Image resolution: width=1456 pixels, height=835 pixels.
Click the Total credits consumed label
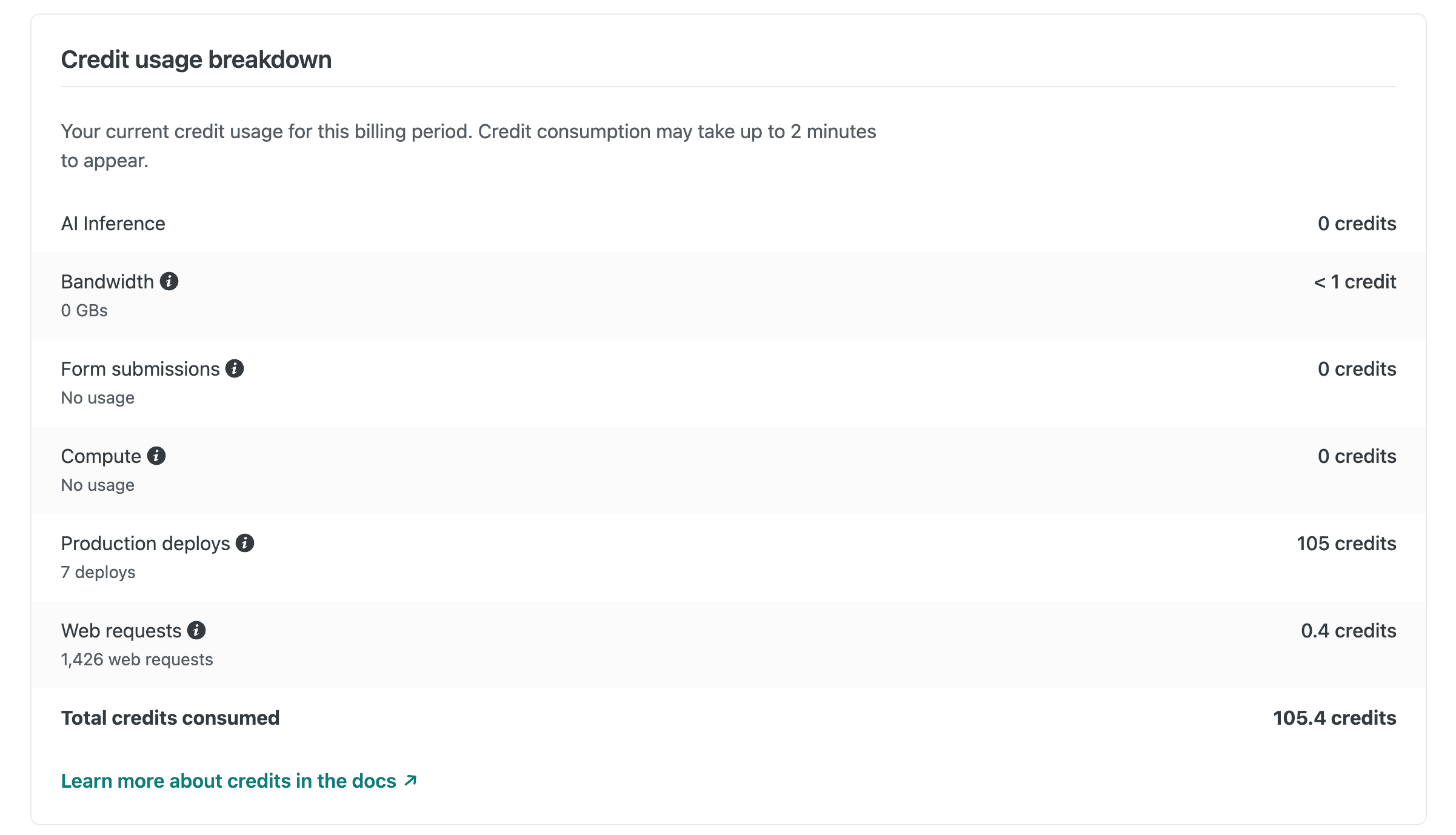[170, 718]
